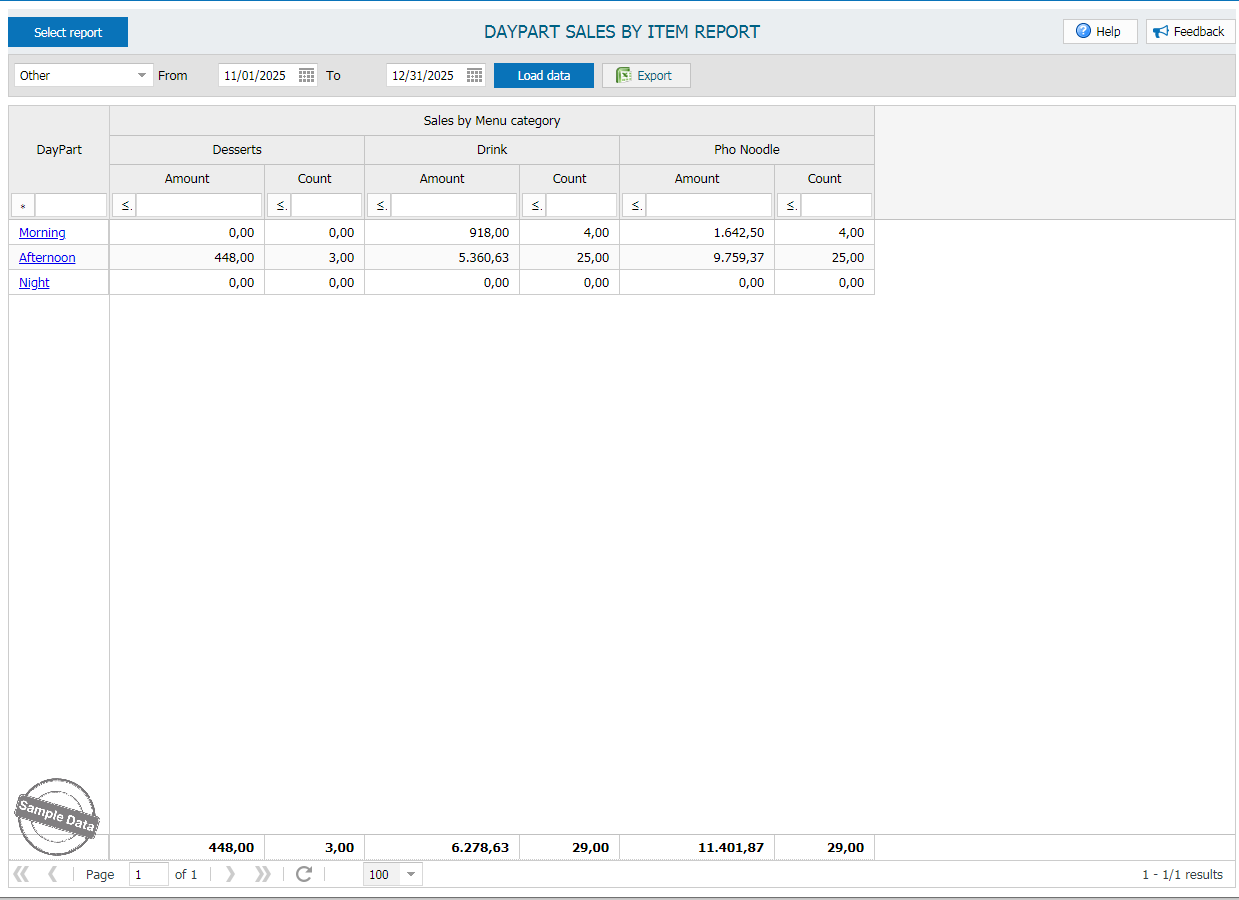Image resolution: width=1239 pixels, height=900 pixels.
Task: Open Pho Noodle Count filter operator menu
Action: click(788, 205)
